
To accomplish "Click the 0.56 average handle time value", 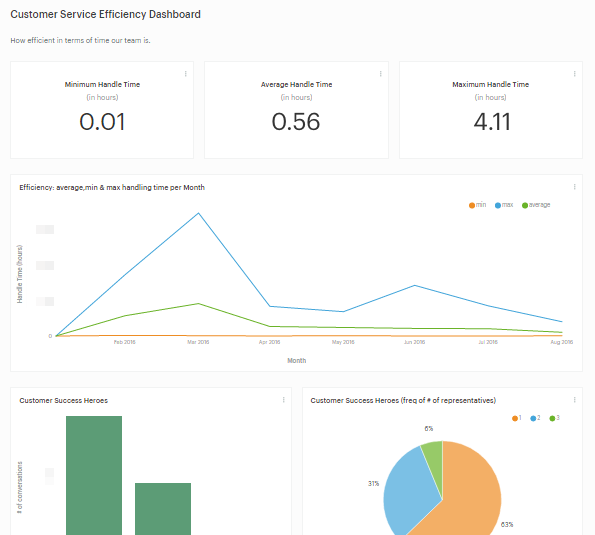I will [296, 122].
